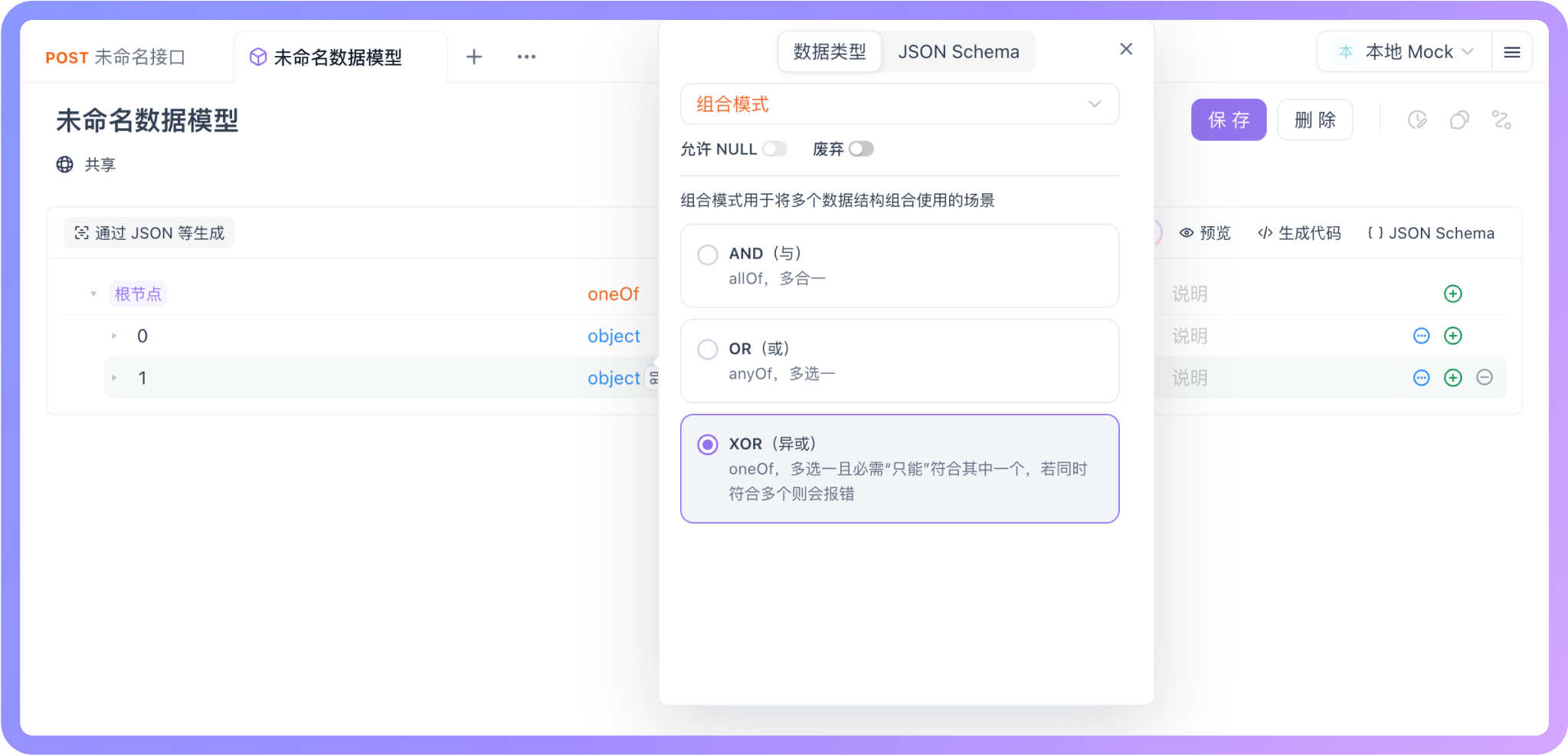Open the comments chat bubble icon
The width and height of the screenshot is (1568, 755).
point(1459,120)
